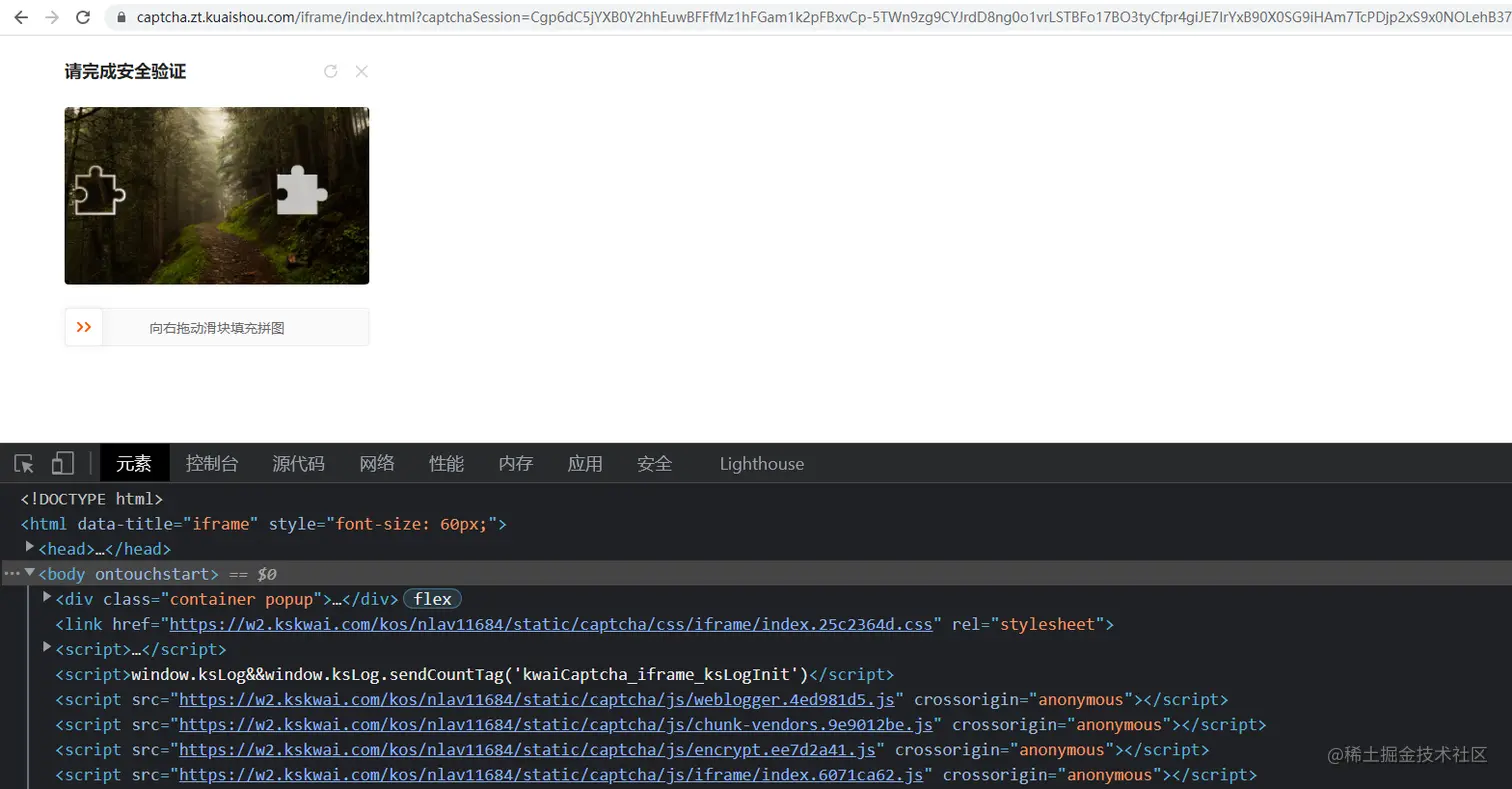Close the security verification popup
This screenshot has height=789, width=1512.
coord(362,71)
